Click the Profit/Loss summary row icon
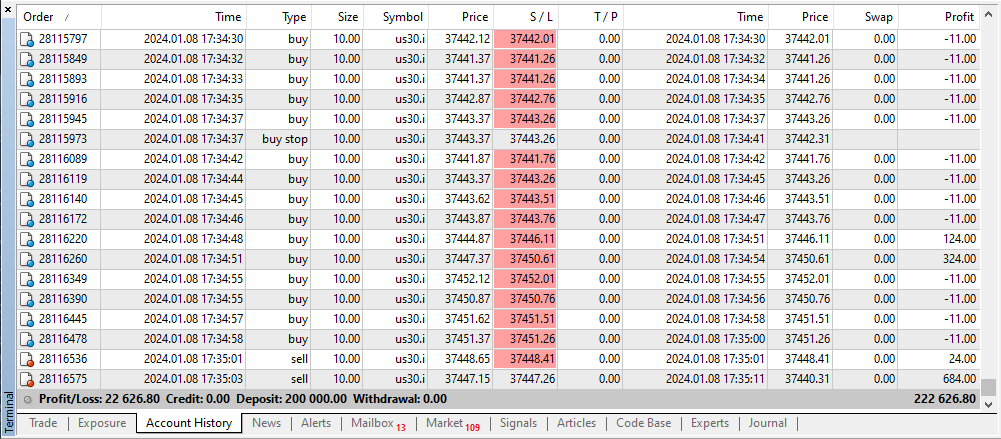 pyautogui.click(x=27, y=399)
